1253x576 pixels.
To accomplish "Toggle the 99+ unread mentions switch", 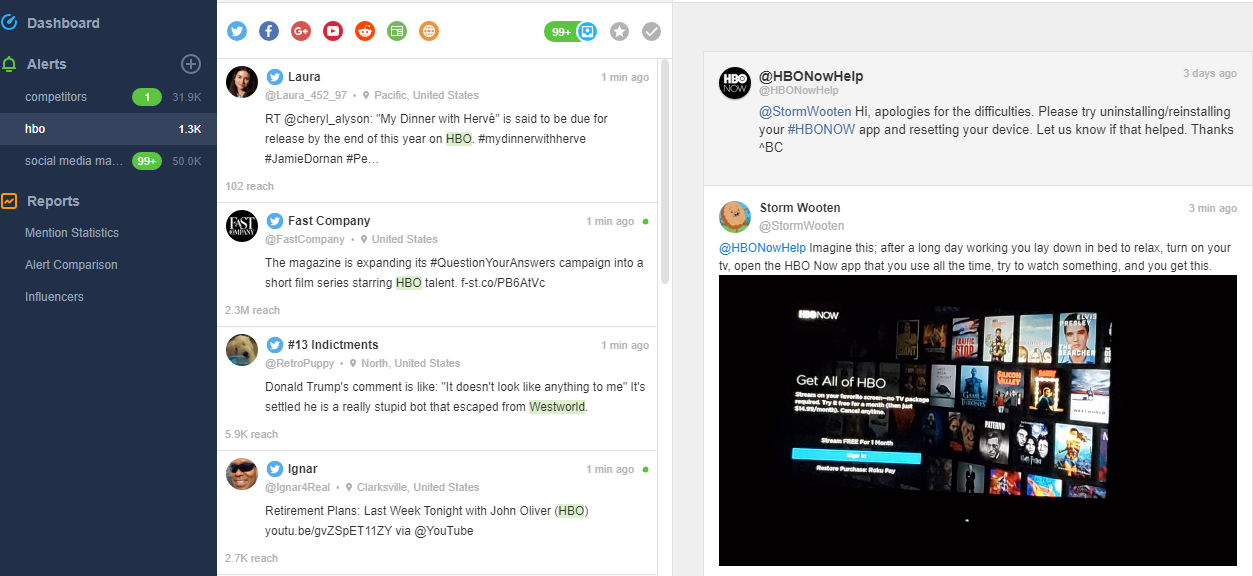I will (572, 32).
